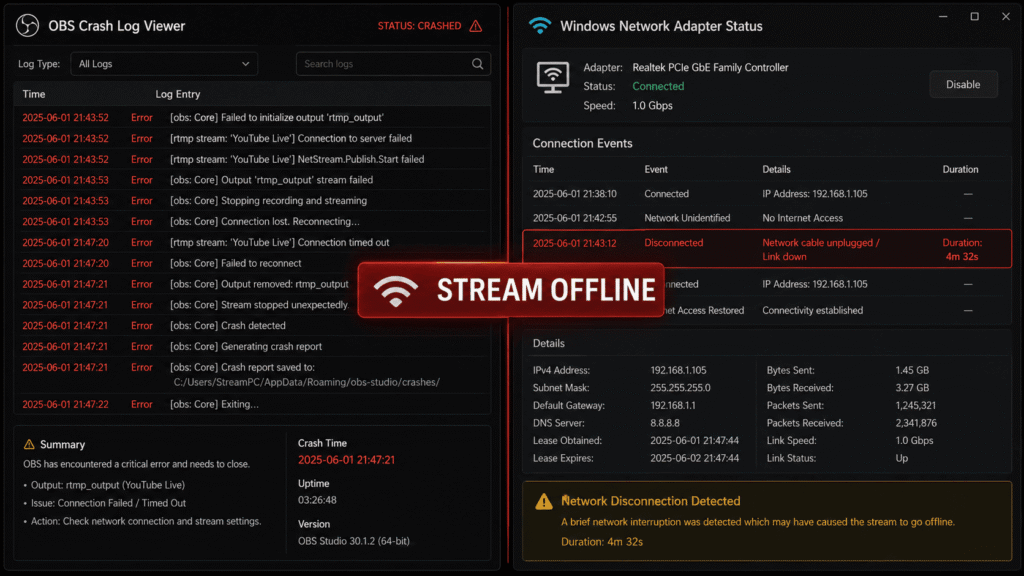Click the DNS Server value 8.8.8.8
The width and height of the screenshot is (1024, 576).
(665, 423)
